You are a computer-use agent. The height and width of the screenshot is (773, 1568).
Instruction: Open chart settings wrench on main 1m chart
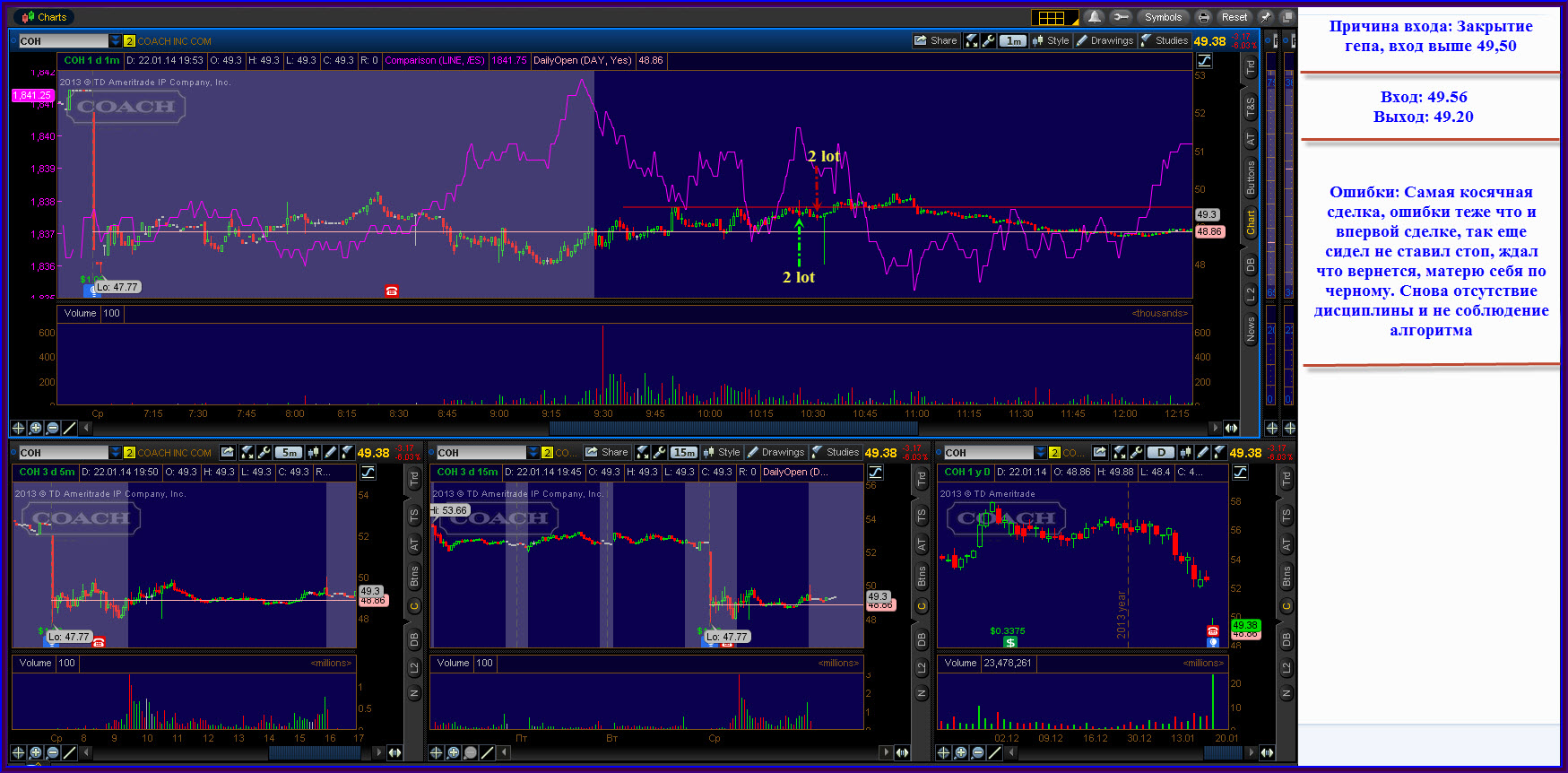pos(989,40)
